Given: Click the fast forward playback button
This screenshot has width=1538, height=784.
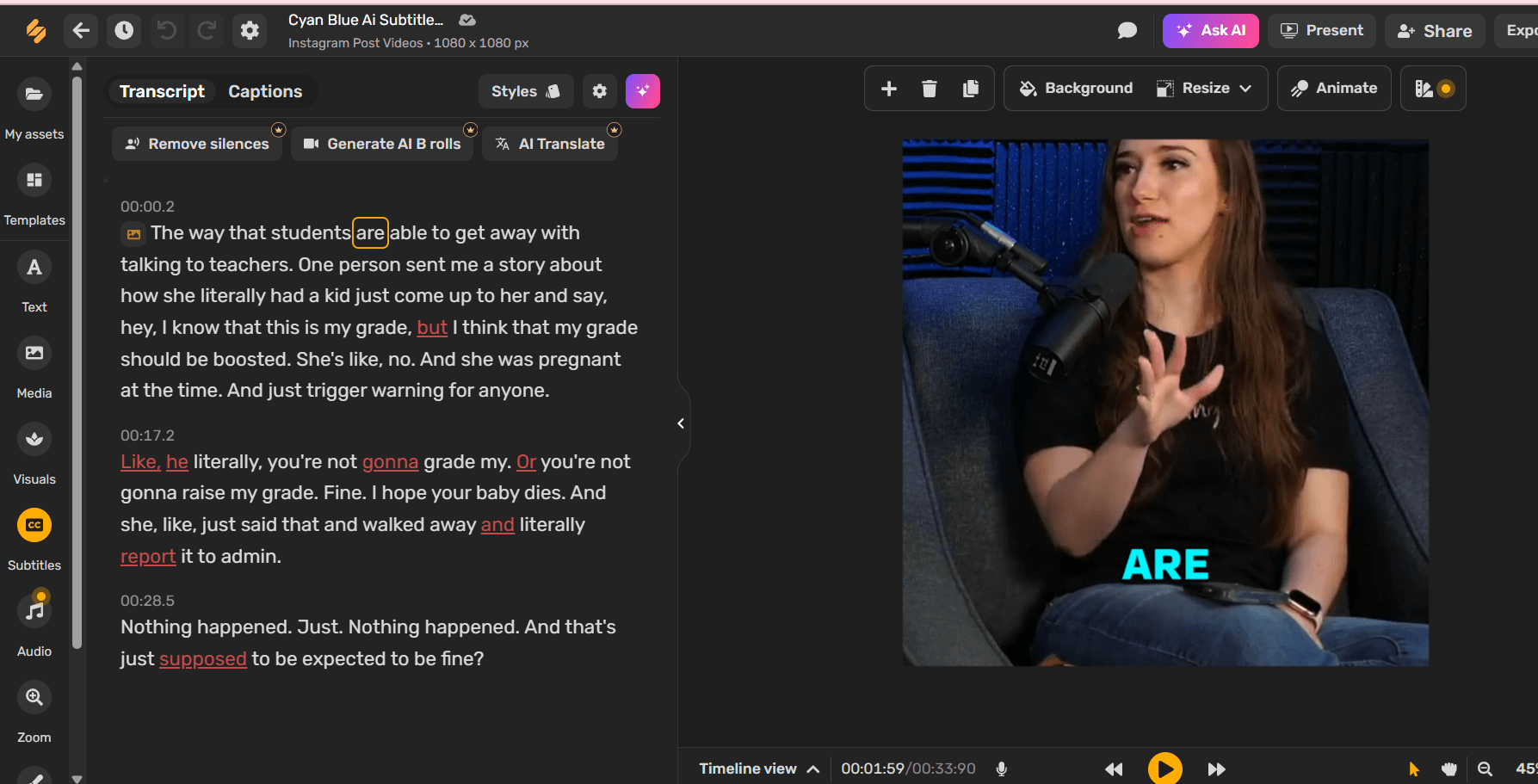Looking at the screenshot, I should [1216, 769].
